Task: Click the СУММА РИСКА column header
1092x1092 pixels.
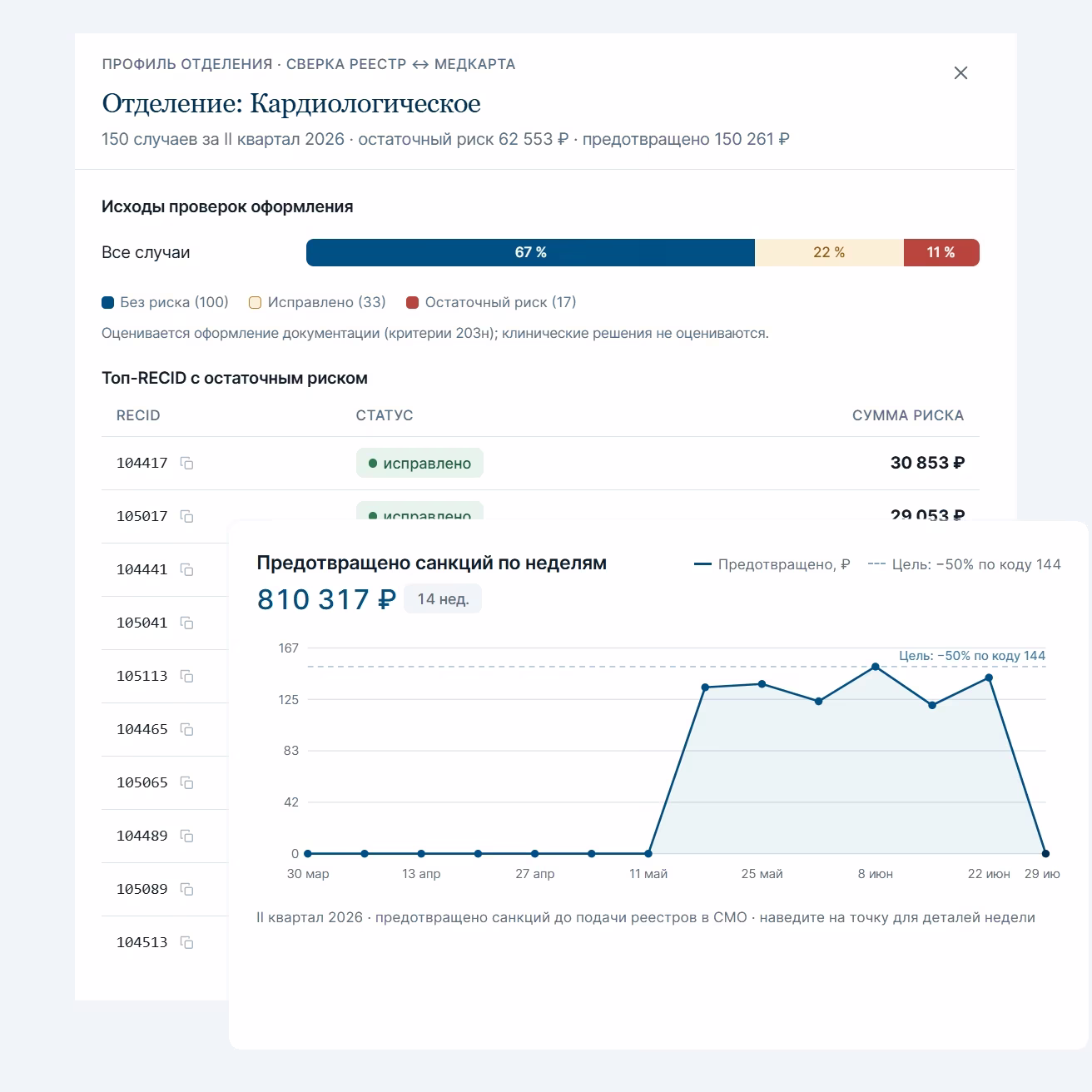Action: click(x=908, y=415)
